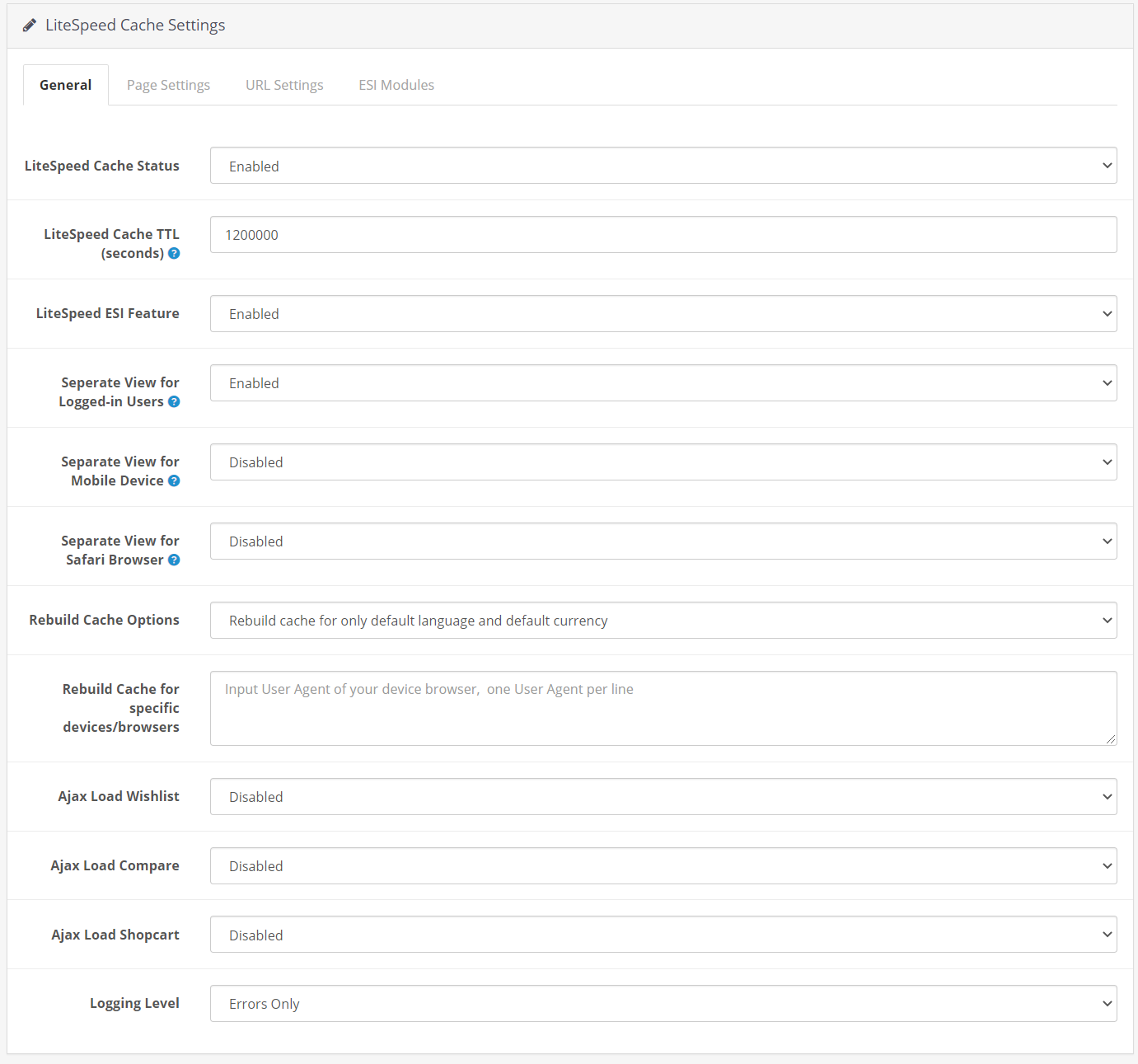Image resolution: width=1138 pixels, height=1064 pixels.
Task: Open Separate View for Mobile Device dropdown
Action: (663, 462)
